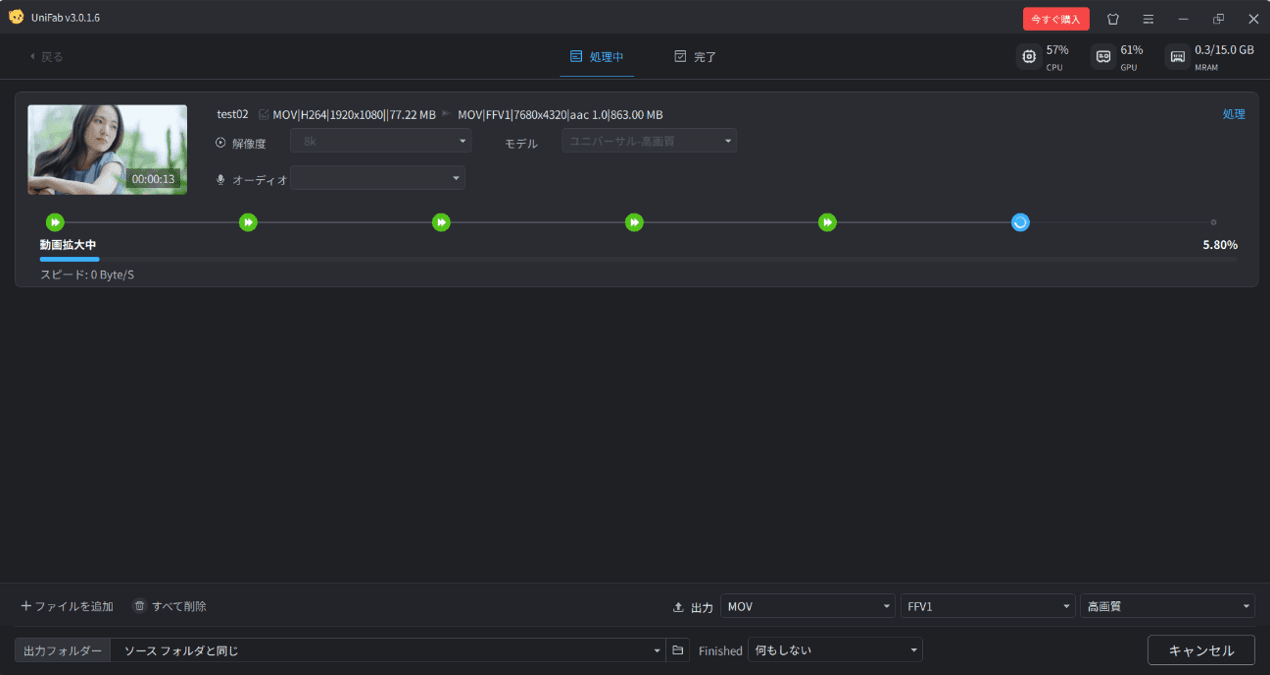
Task: Click the MRAM memory icon
Action: coord(1177,57)
